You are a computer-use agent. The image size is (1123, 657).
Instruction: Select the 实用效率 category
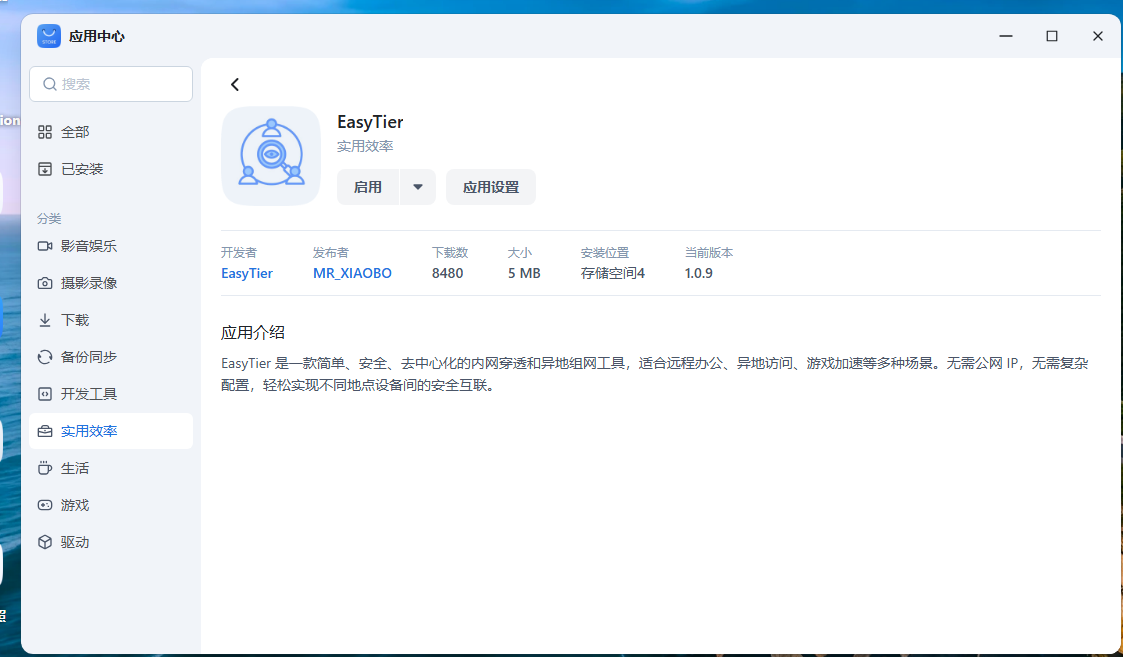111,431
